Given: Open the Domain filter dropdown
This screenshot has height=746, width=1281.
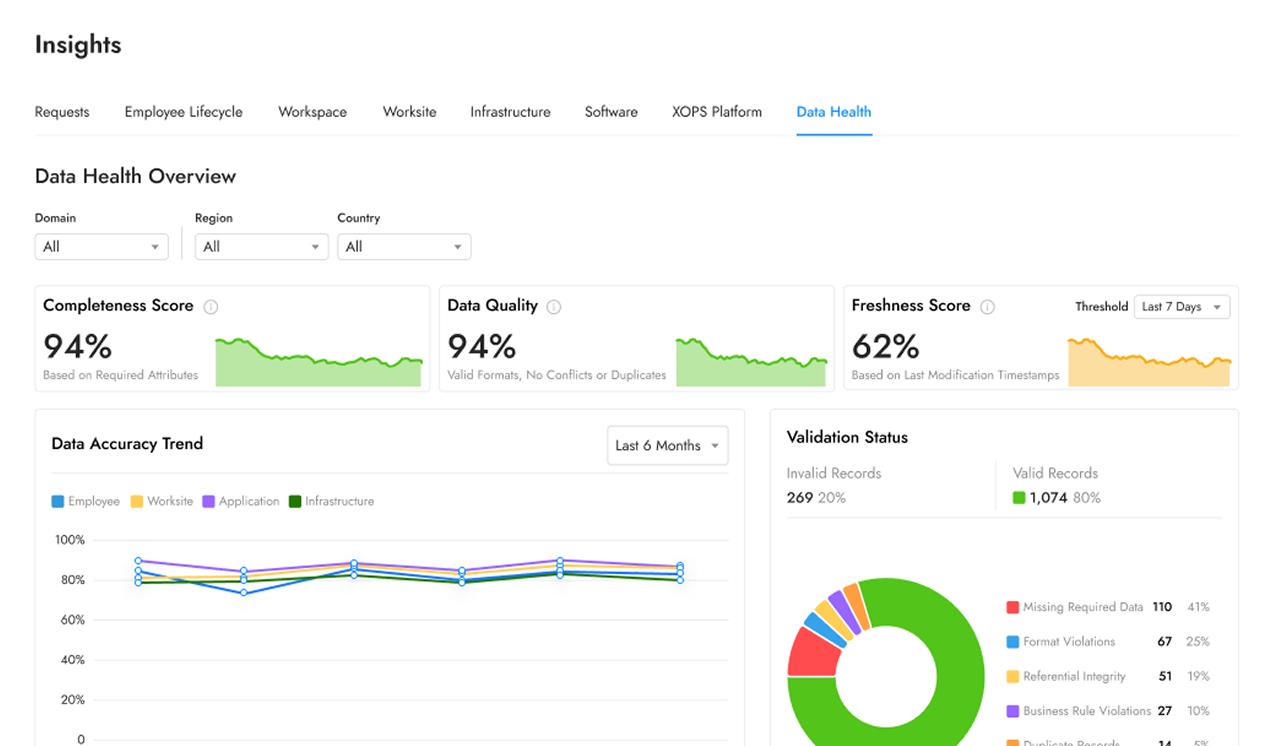Looking at the screenshot, I should 101,246.
